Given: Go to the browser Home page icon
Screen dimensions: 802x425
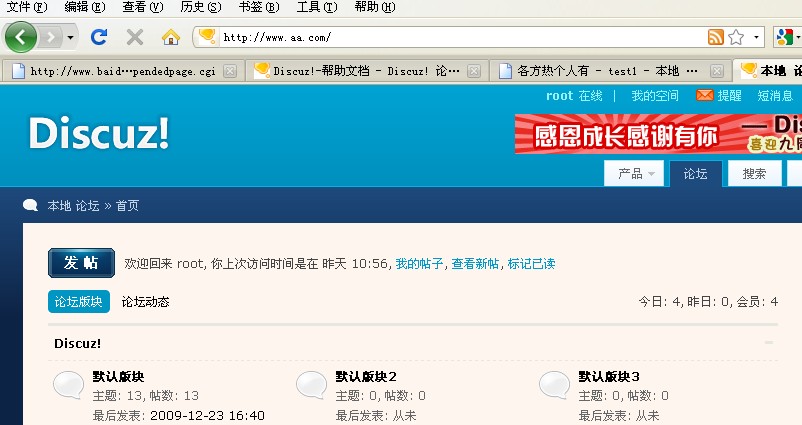Looking at the screenshot, I should point(171,37).
